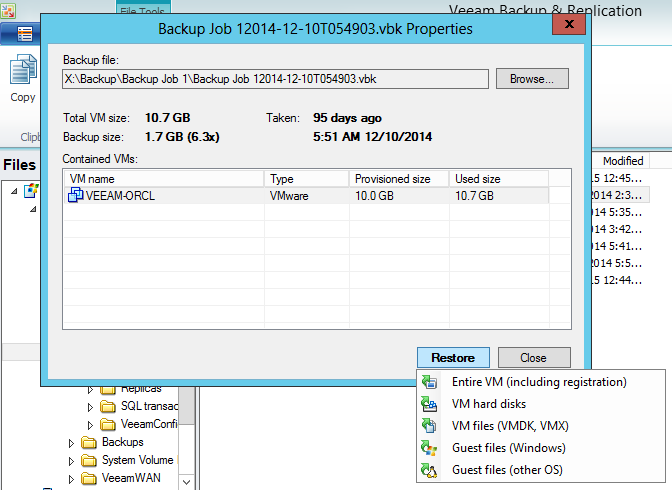672x490 pixels.
Task: Open the File Tools ribbon tab
Action: pos(143,7)
